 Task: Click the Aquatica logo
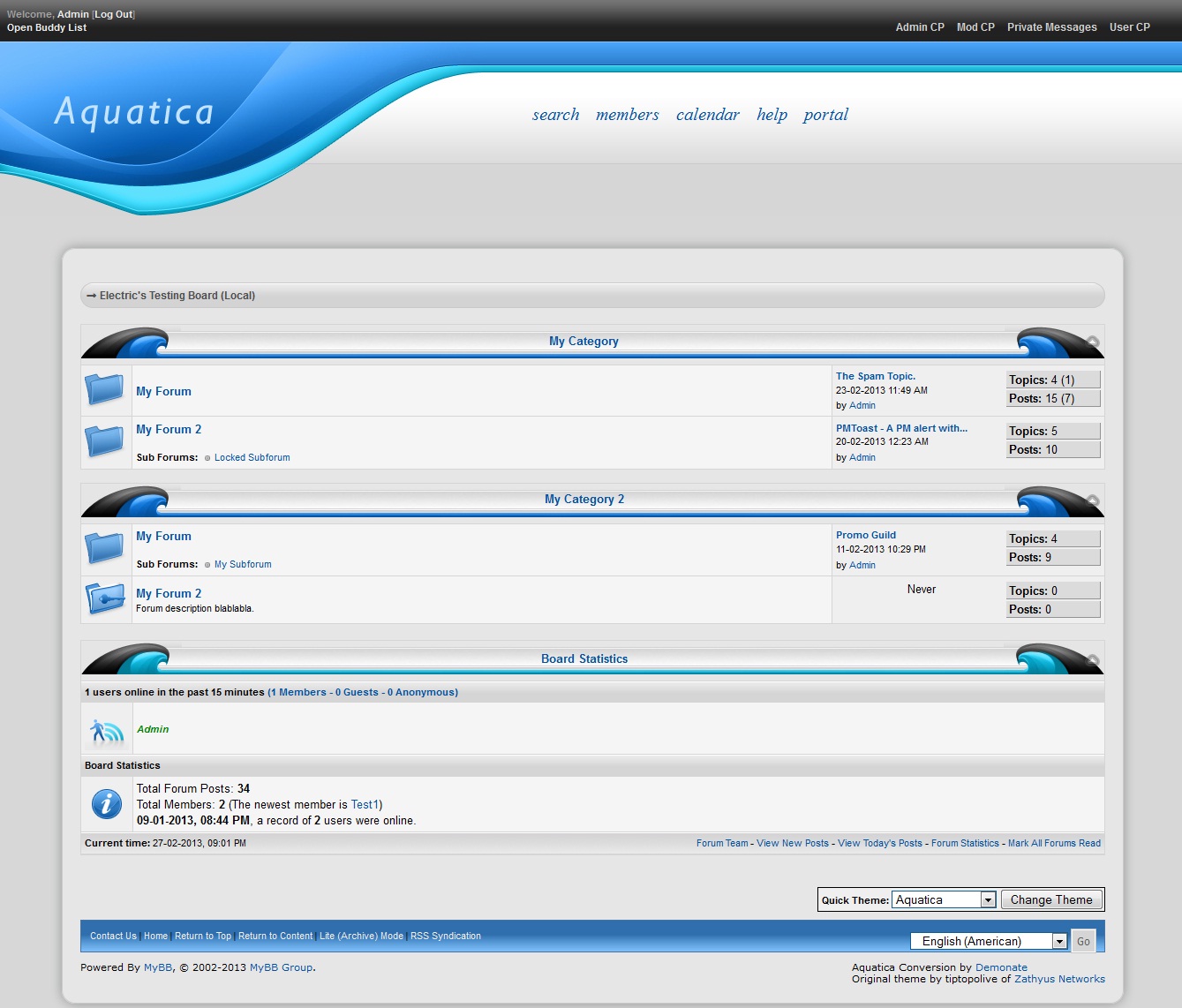(134, 112)
